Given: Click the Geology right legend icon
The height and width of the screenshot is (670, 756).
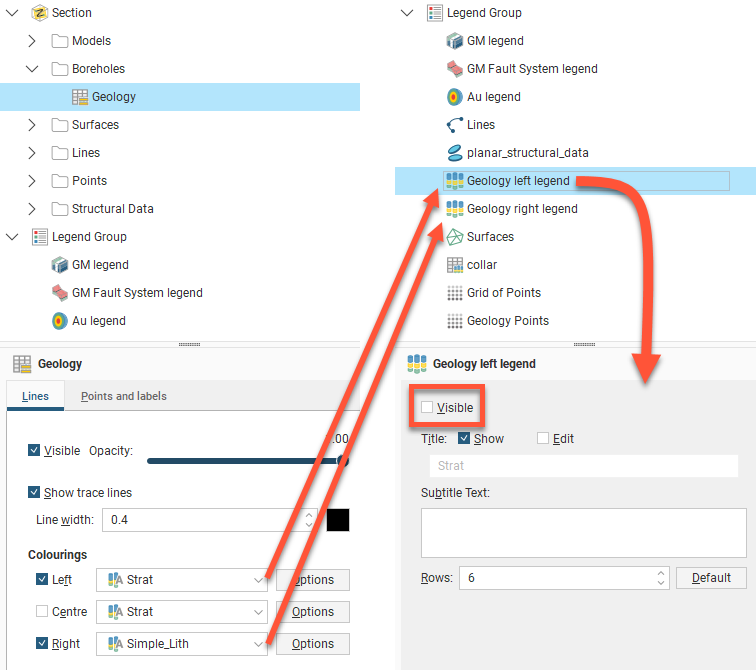Looking at the screenshot, I should tap(455, 209).
